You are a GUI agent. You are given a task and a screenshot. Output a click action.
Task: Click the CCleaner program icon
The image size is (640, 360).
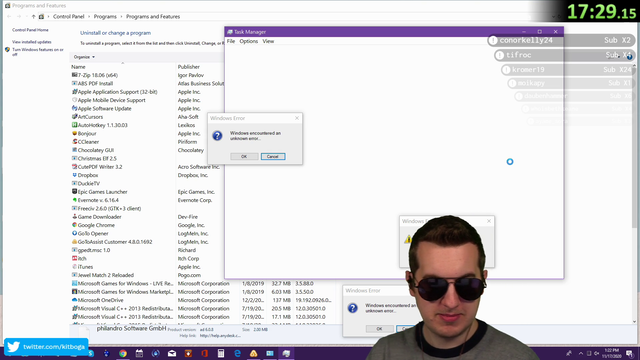[74, 142]
